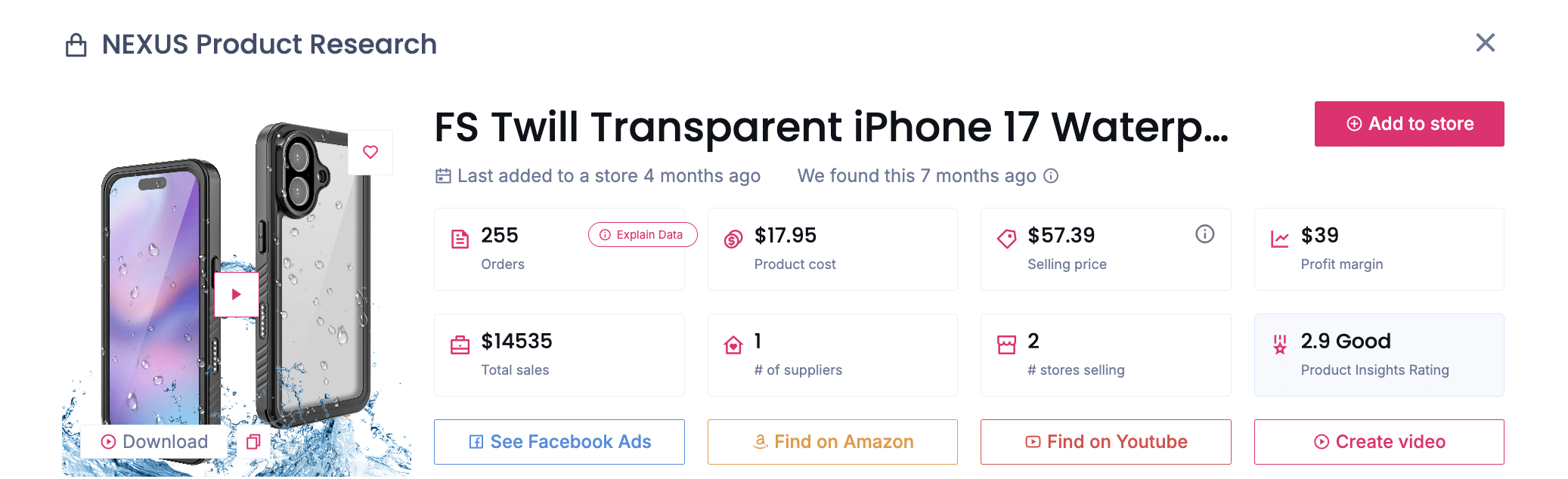Play the product video preview

coord(236,294)
